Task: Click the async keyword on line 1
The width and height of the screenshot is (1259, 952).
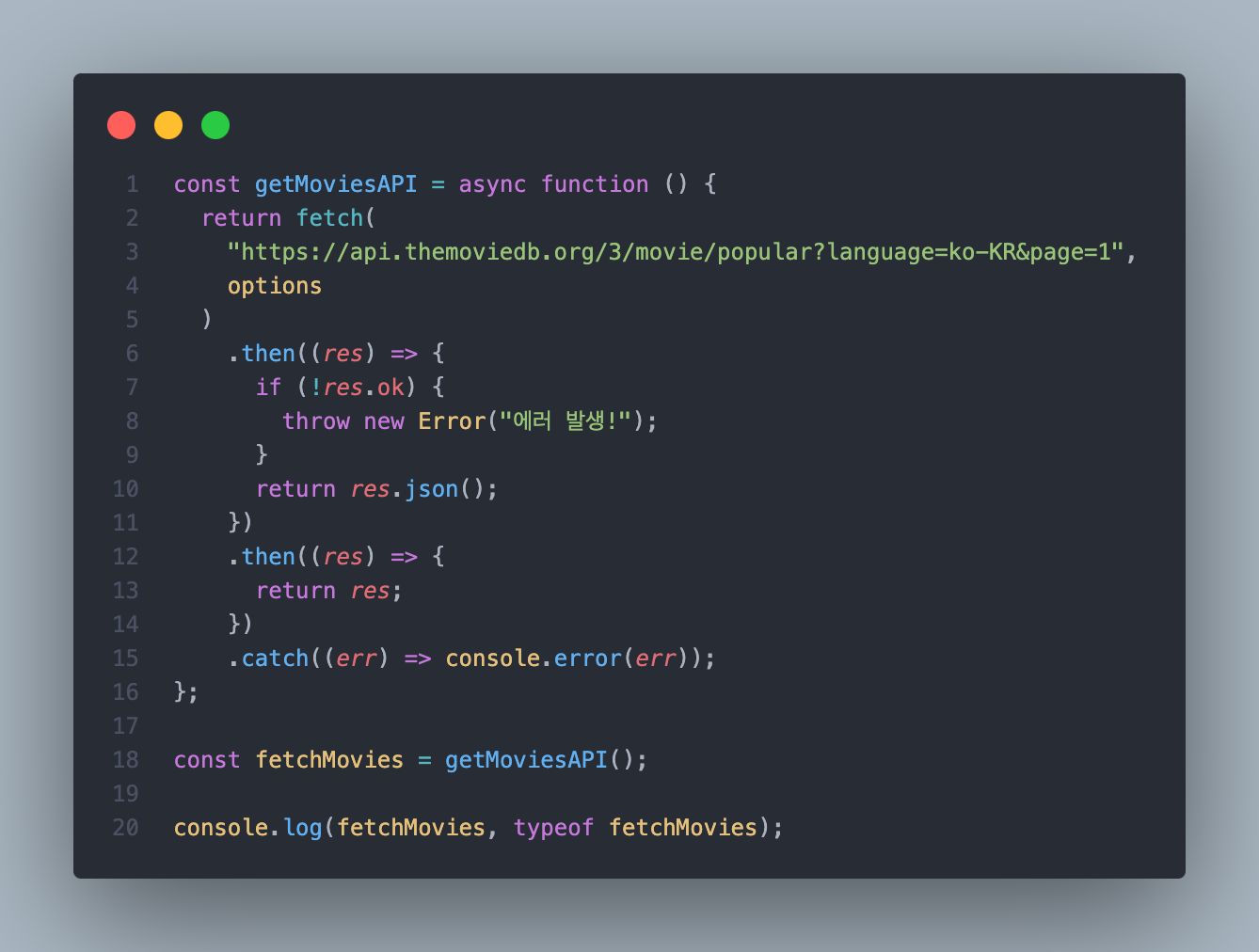Action: click(492, 184)
